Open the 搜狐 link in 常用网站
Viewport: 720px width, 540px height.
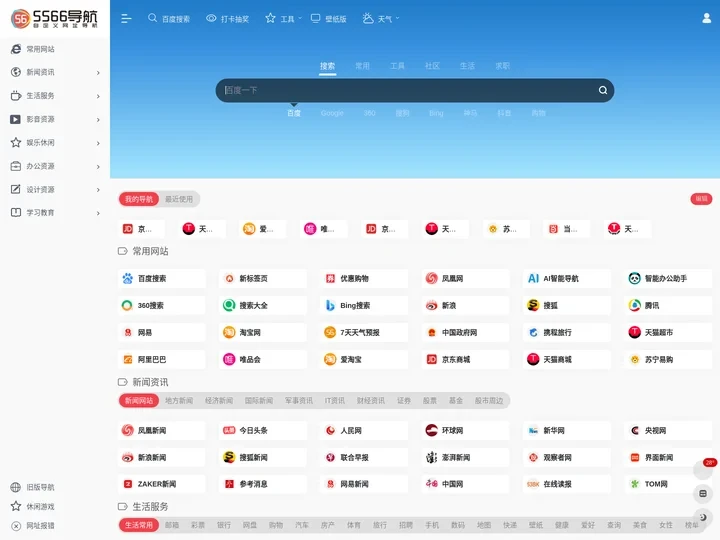(x=567, y=305)
